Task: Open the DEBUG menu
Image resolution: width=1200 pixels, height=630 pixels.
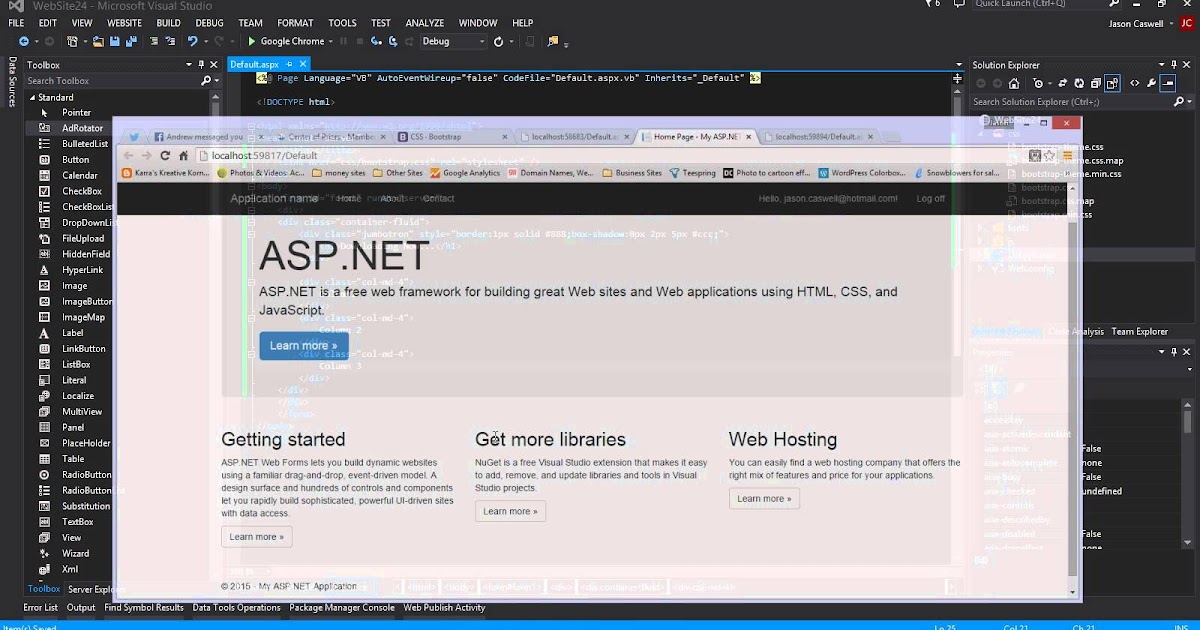Action: coord(209,22)
